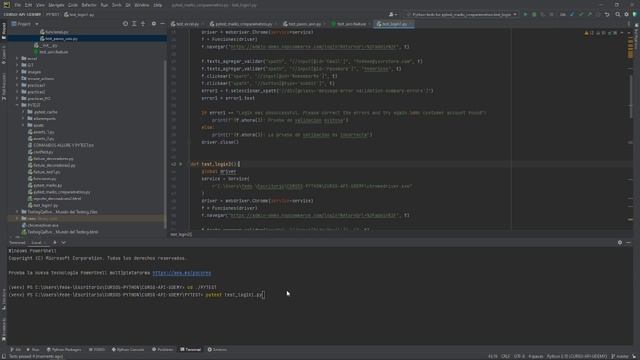
Task: Expand the practicas_PC folder
Action: (x=17, y=98)
